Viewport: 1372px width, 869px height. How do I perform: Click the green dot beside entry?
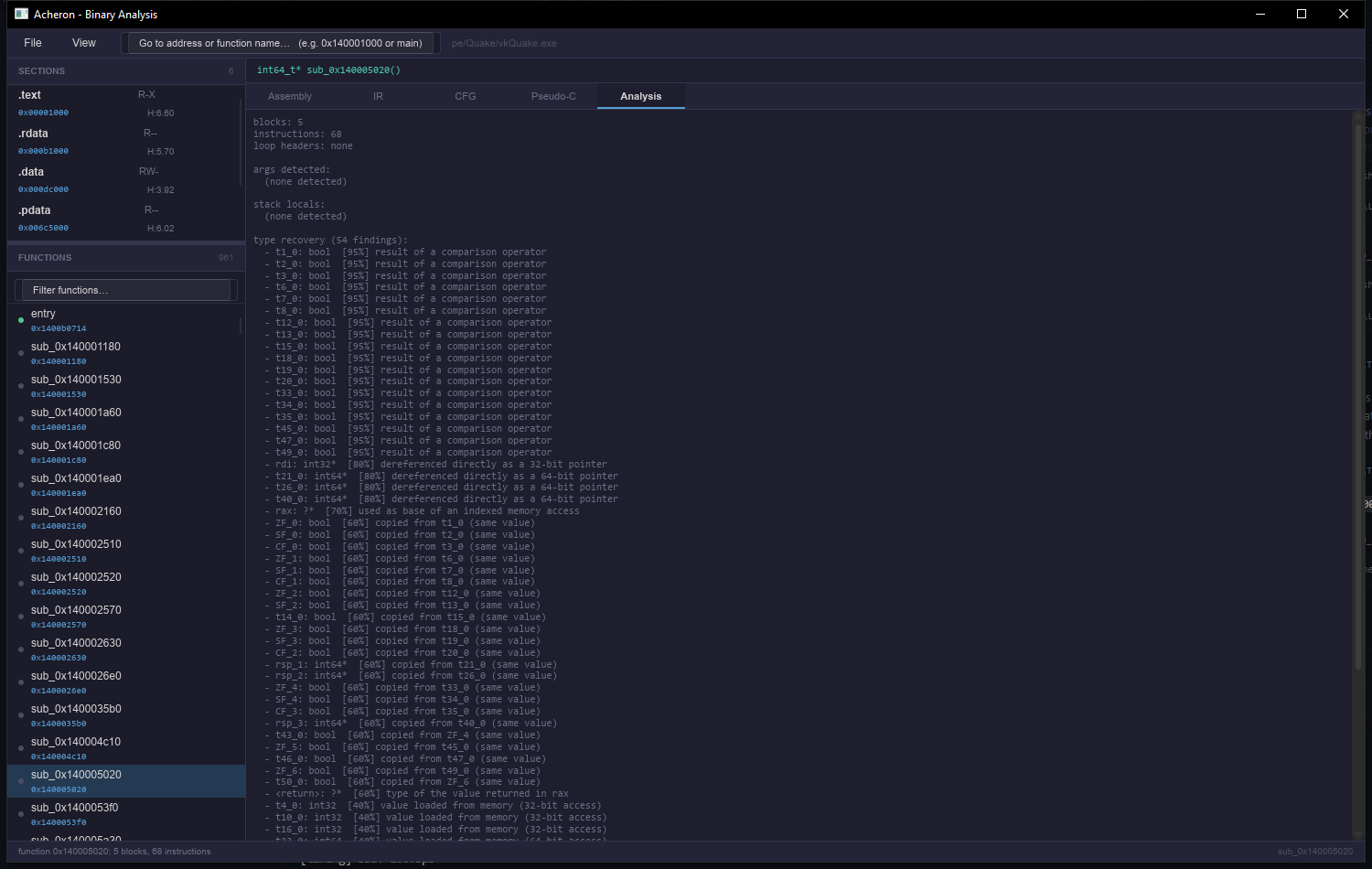(21, 320)
